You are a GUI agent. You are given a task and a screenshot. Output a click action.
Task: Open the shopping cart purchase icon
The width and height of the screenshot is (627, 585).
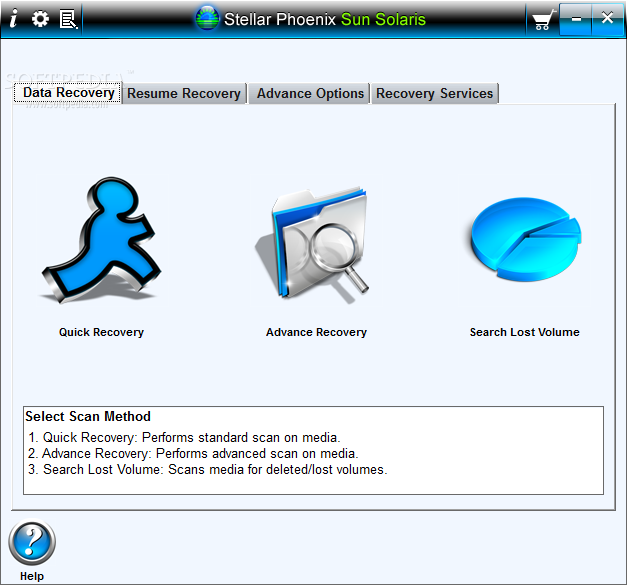point(544,20)
